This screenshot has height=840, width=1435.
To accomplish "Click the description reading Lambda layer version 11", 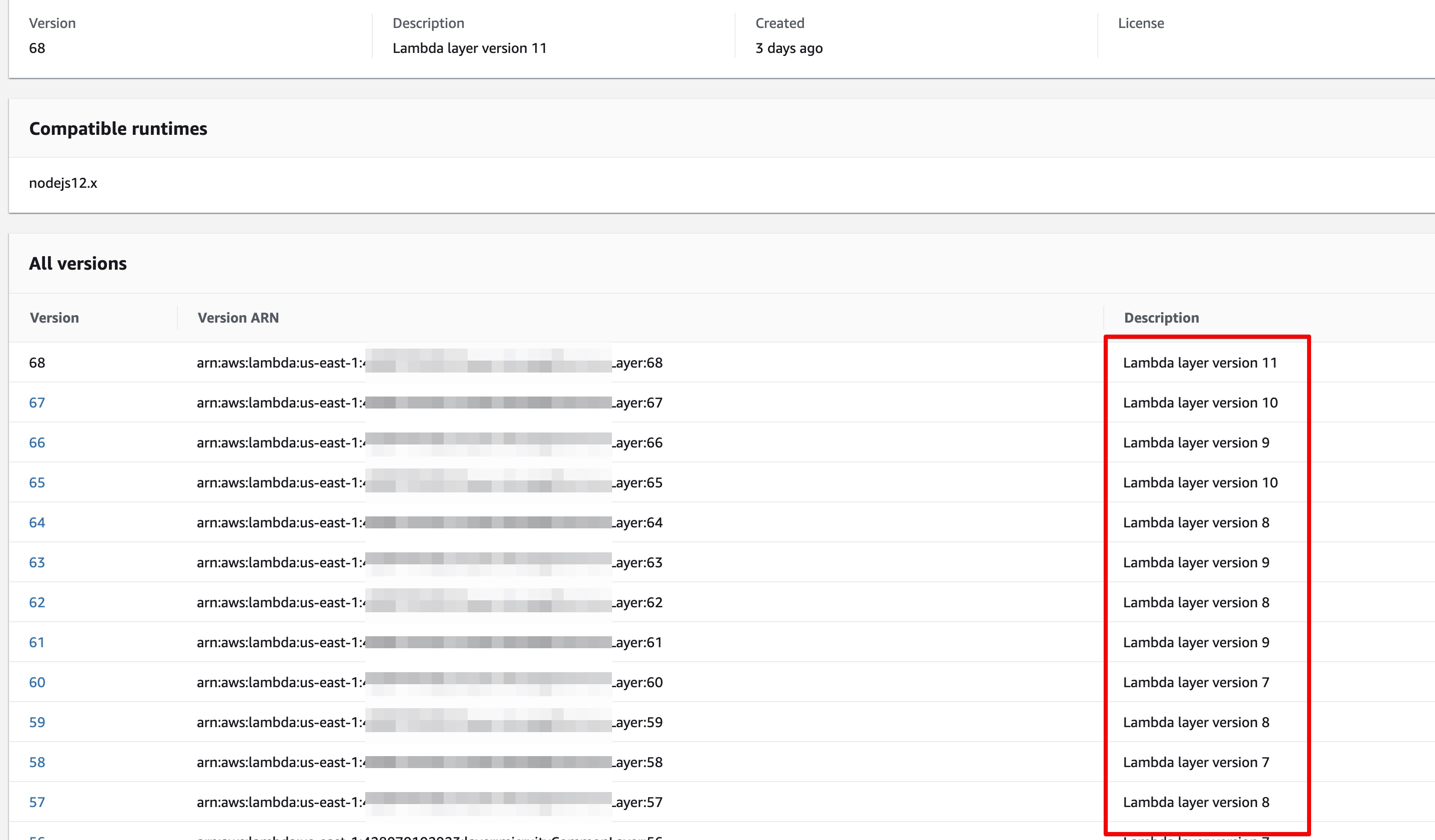I will (x=1200, y=363).
